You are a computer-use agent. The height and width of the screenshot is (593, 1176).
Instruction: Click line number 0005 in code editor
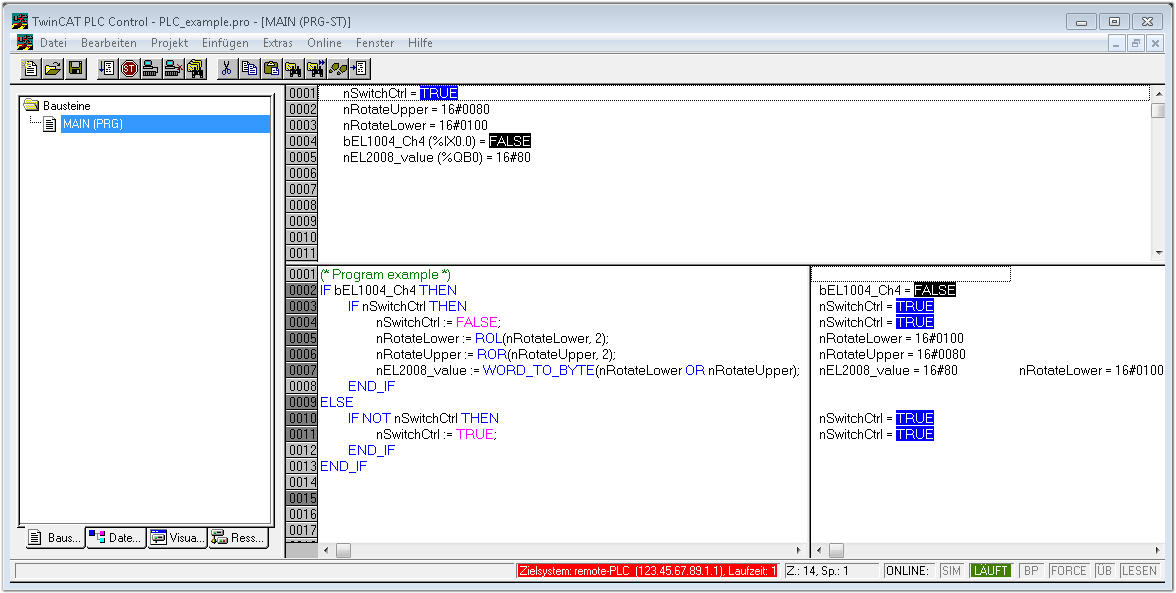(302, 338)
